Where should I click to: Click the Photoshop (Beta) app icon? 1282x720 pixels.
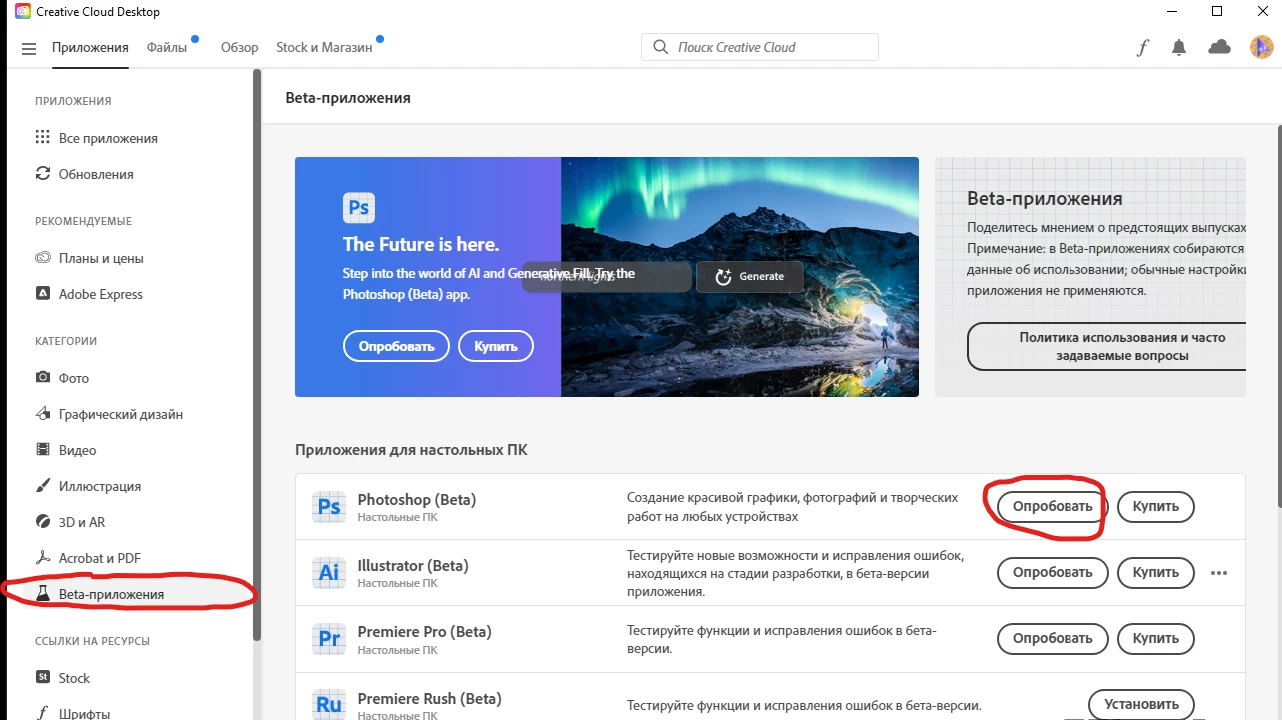[329, 507]
